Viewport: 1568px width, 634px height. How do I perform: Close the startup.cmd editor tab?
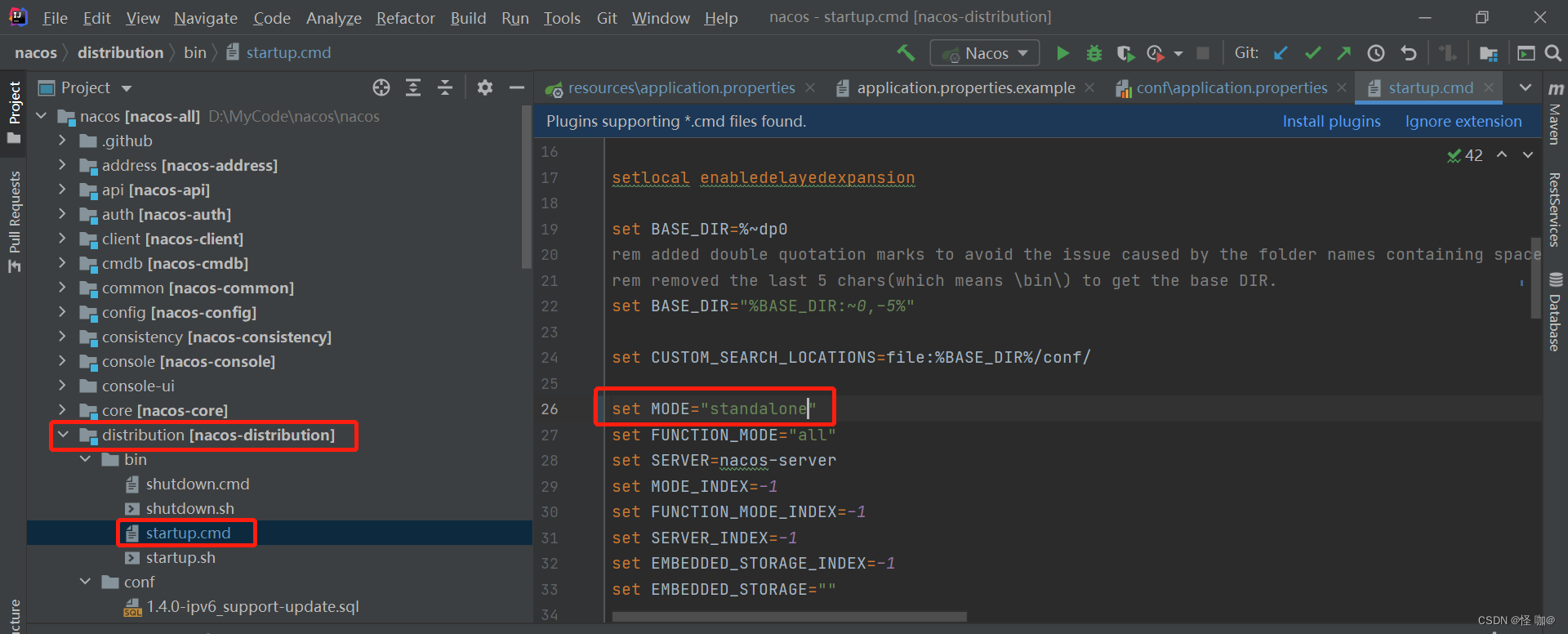(1489, 87)
